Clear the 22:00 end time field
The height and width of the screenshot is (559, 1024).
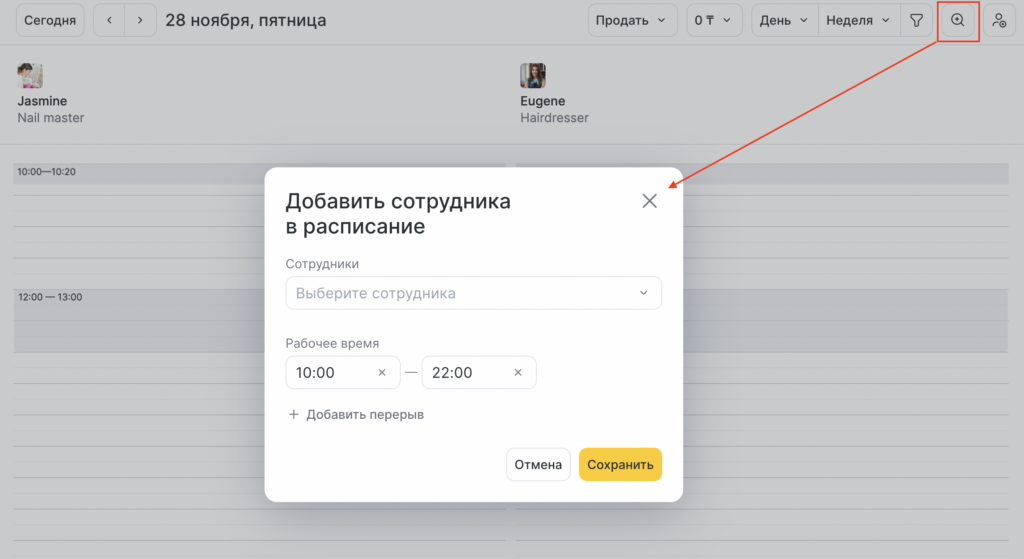[518, 373]
